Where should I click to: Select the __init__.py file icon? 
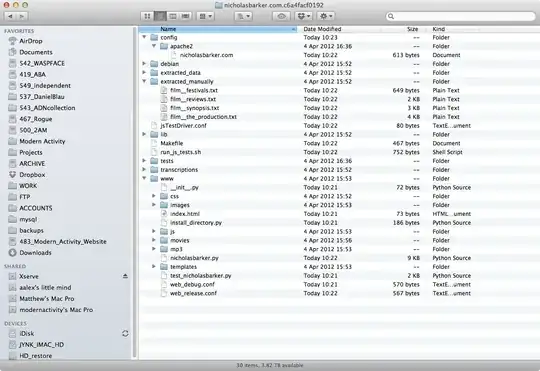click(x=164, y=187)
